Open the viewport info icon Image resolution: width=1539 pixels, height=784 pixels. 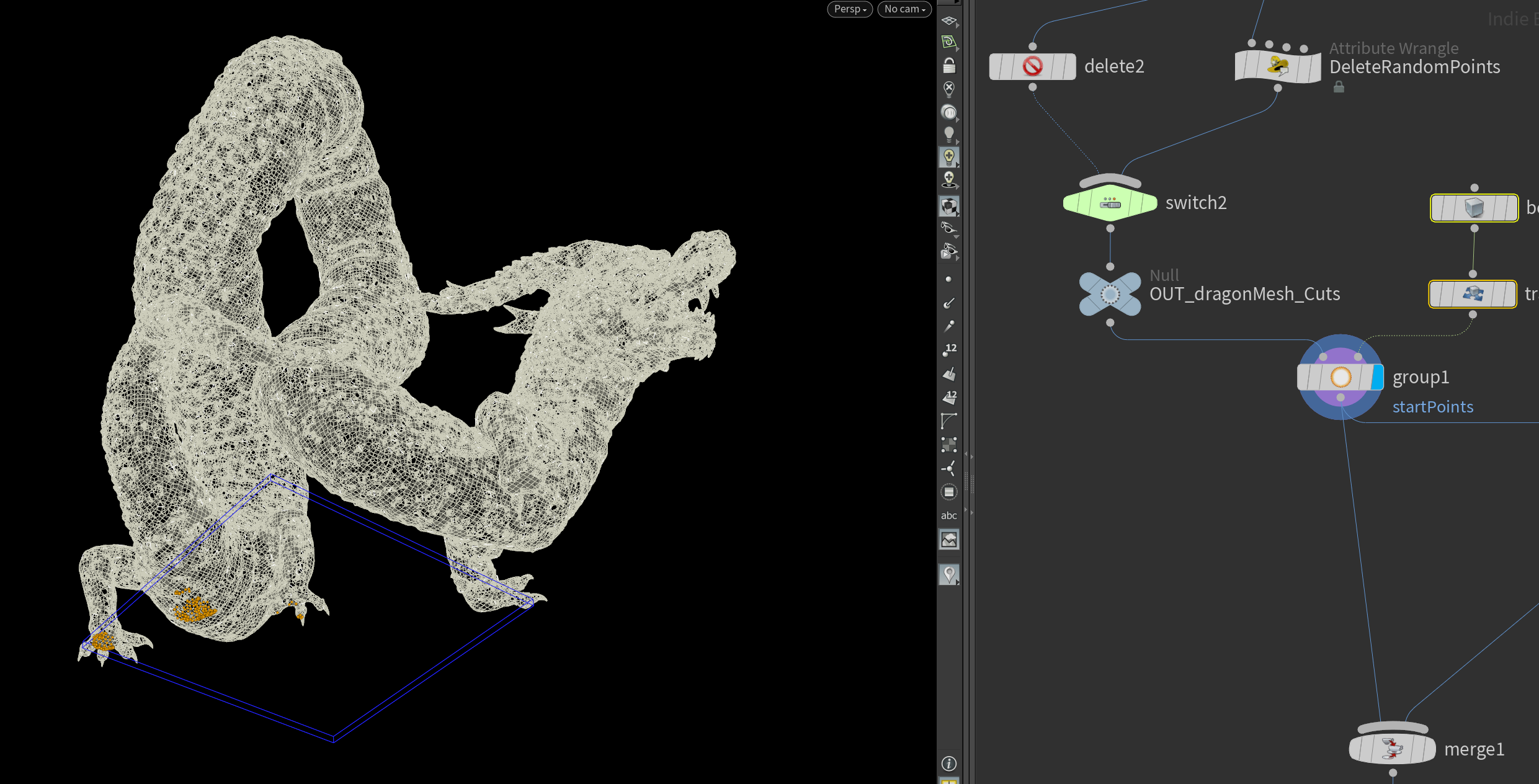[x=948, y=764]
